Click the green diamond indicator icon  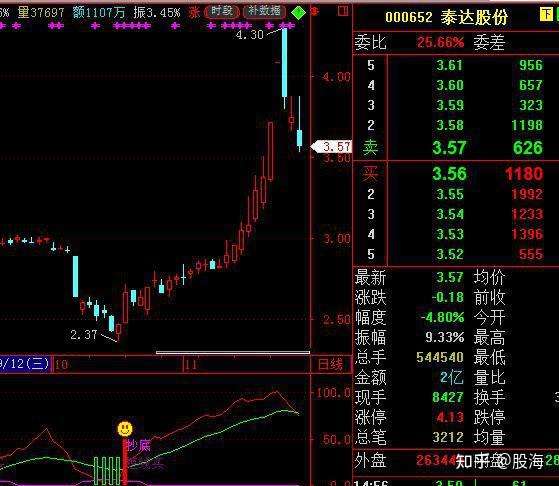pos(298,13)
